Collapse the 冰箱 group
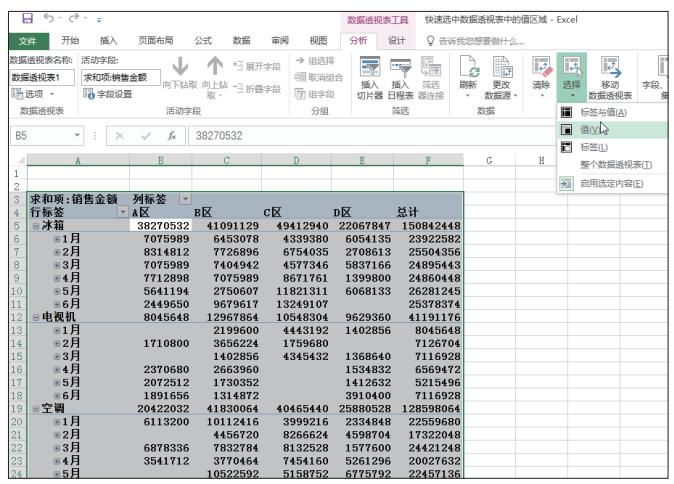The image size is (674, 484). (x=36, y=226)
